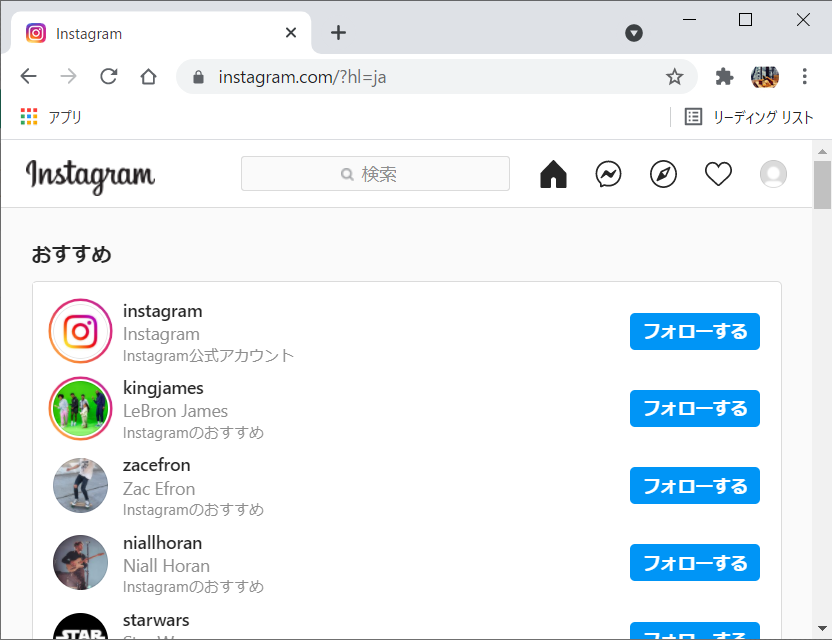Viewport: 832px width, 640px height.
Task: Open a new tab with plus button
Action: (x=338, y=33)
